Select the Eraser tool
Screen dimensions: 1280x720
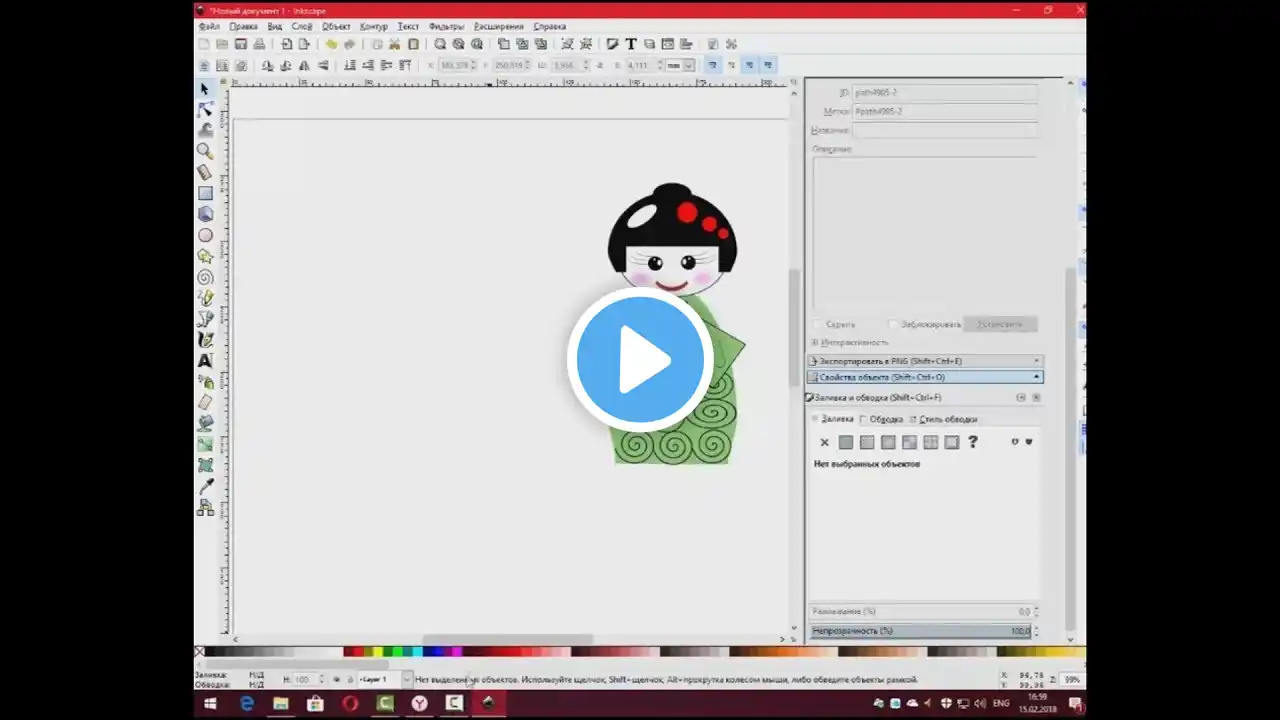[205, 402]
